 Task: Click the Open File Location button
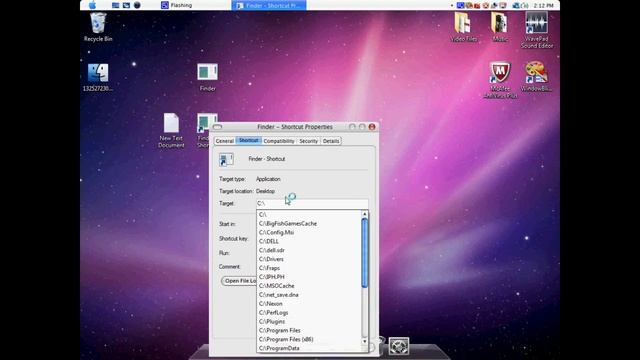click(x=240, y=281)
